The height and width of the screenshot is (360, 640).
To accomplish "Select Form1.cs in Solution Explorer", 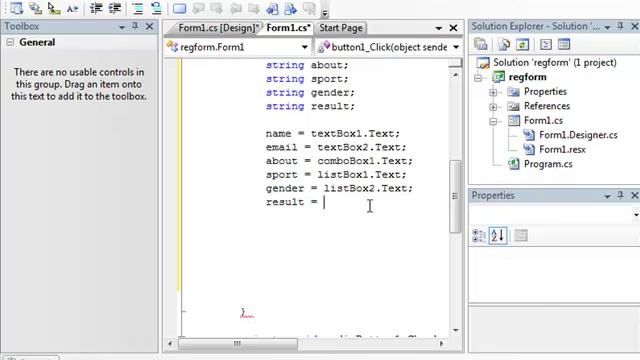I will pyautogui.click(x=543, y=120).
